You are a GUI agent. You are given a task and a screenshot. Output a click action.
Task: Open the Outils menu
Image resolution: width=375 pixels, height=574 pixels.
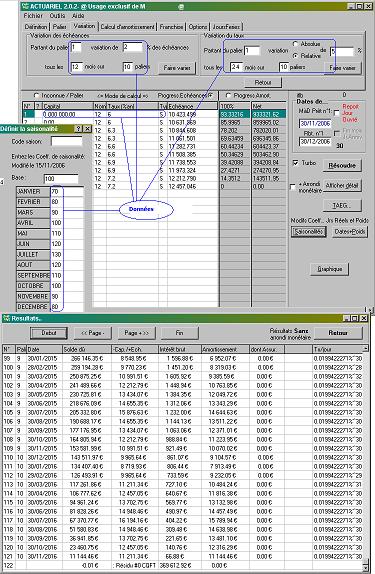(x=57, y=16)
